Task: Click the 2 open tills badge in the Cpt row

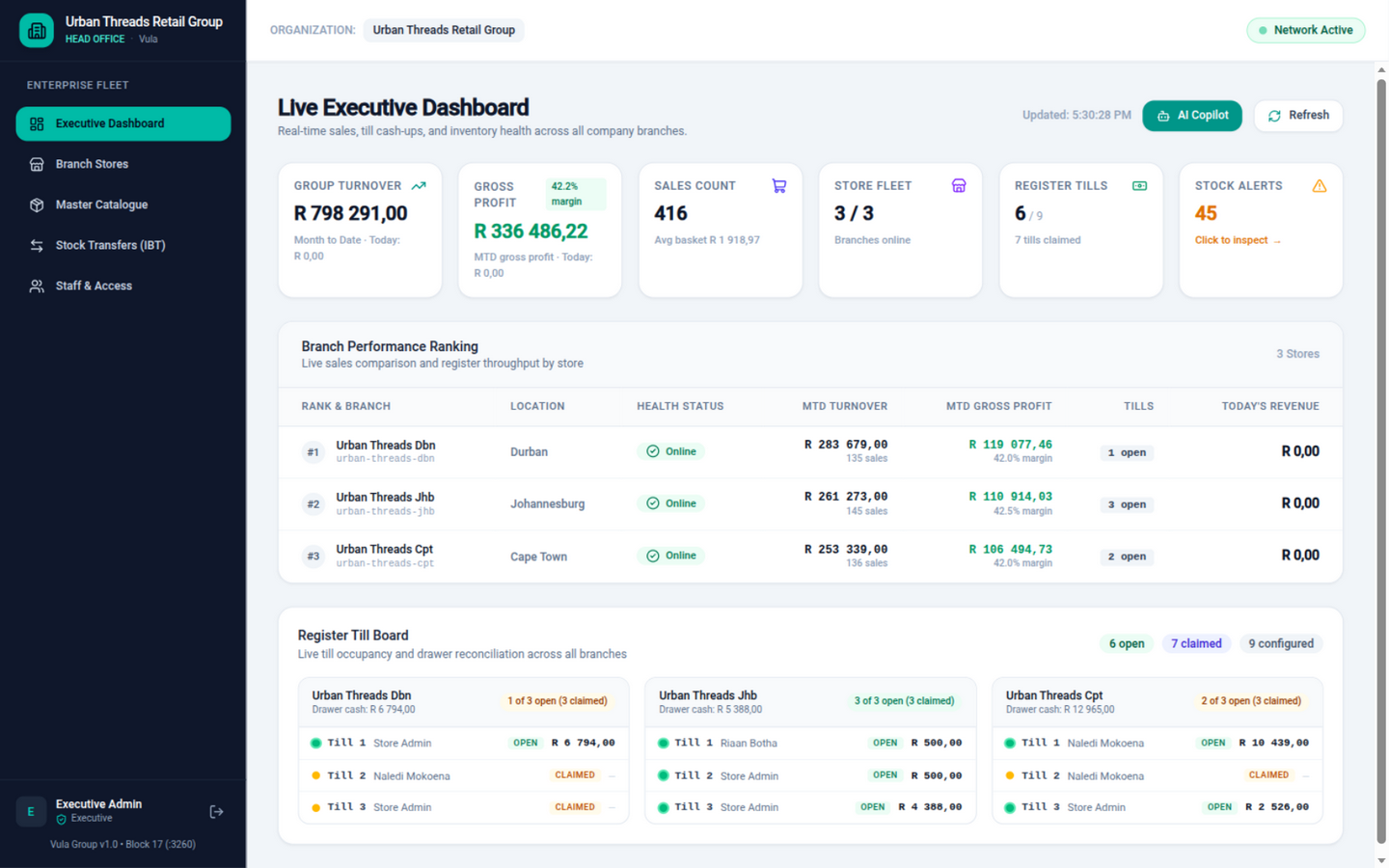Action: (x=1127, y=556)
